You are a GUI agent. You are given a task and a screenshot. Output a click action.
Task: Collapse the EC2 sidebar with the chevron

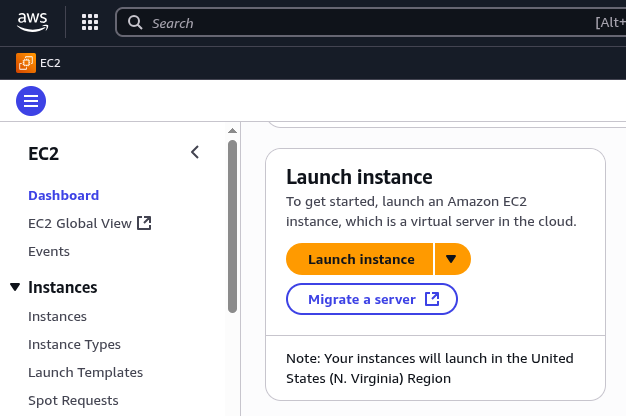tap(195, 152)
